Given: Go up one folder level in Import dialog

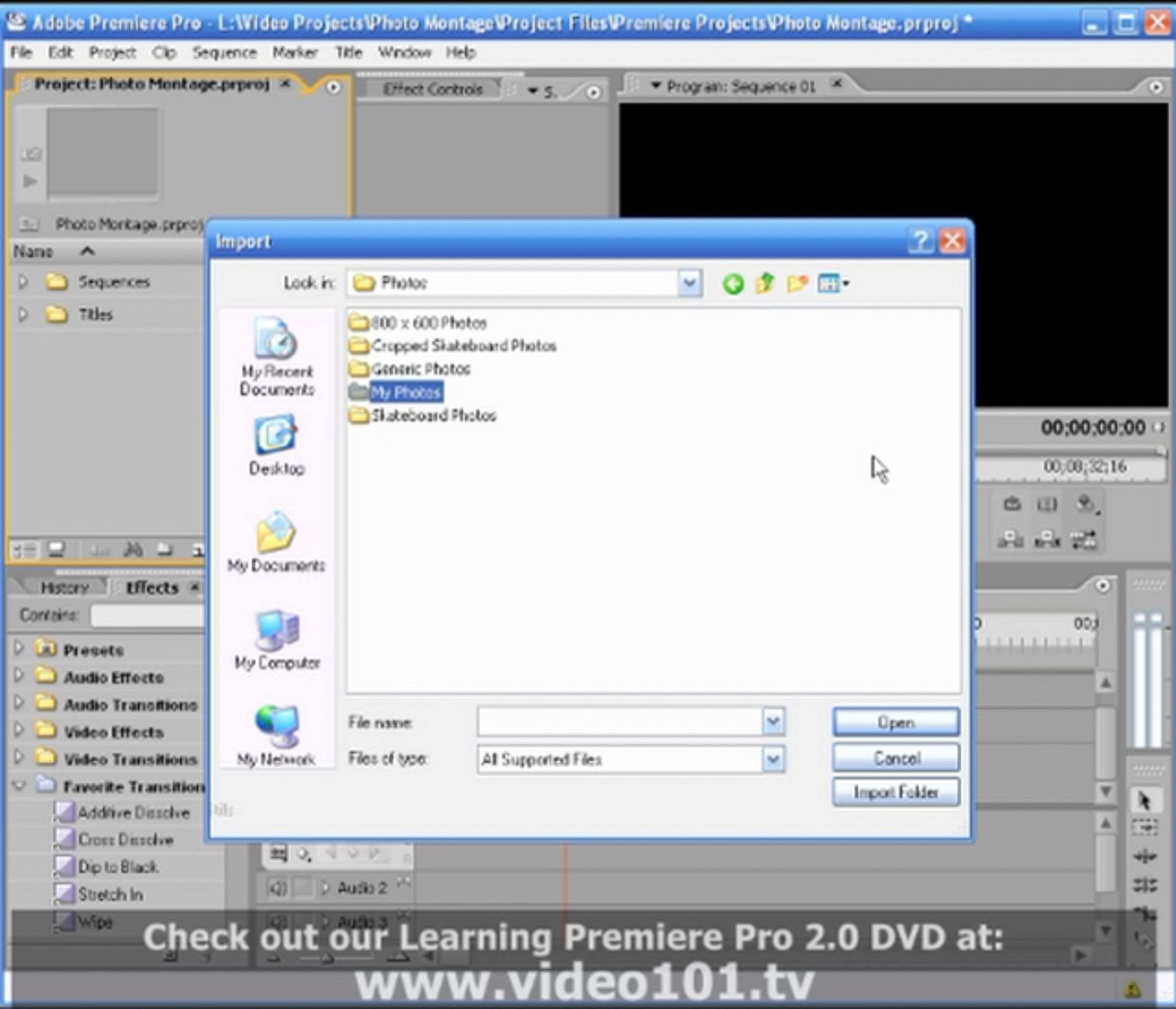Looking at the screenshot, I should (x=765, y=283).
